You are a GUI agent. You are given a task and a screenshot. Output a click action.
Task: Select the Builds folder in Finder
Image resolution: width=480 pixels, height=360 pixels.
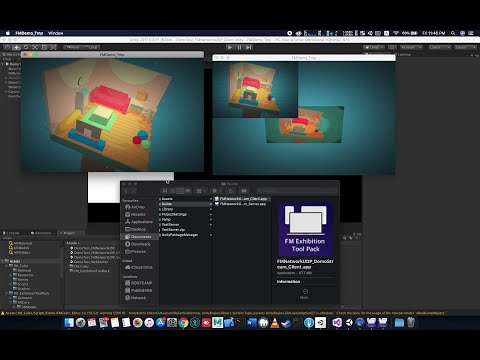tap(186, 204)
